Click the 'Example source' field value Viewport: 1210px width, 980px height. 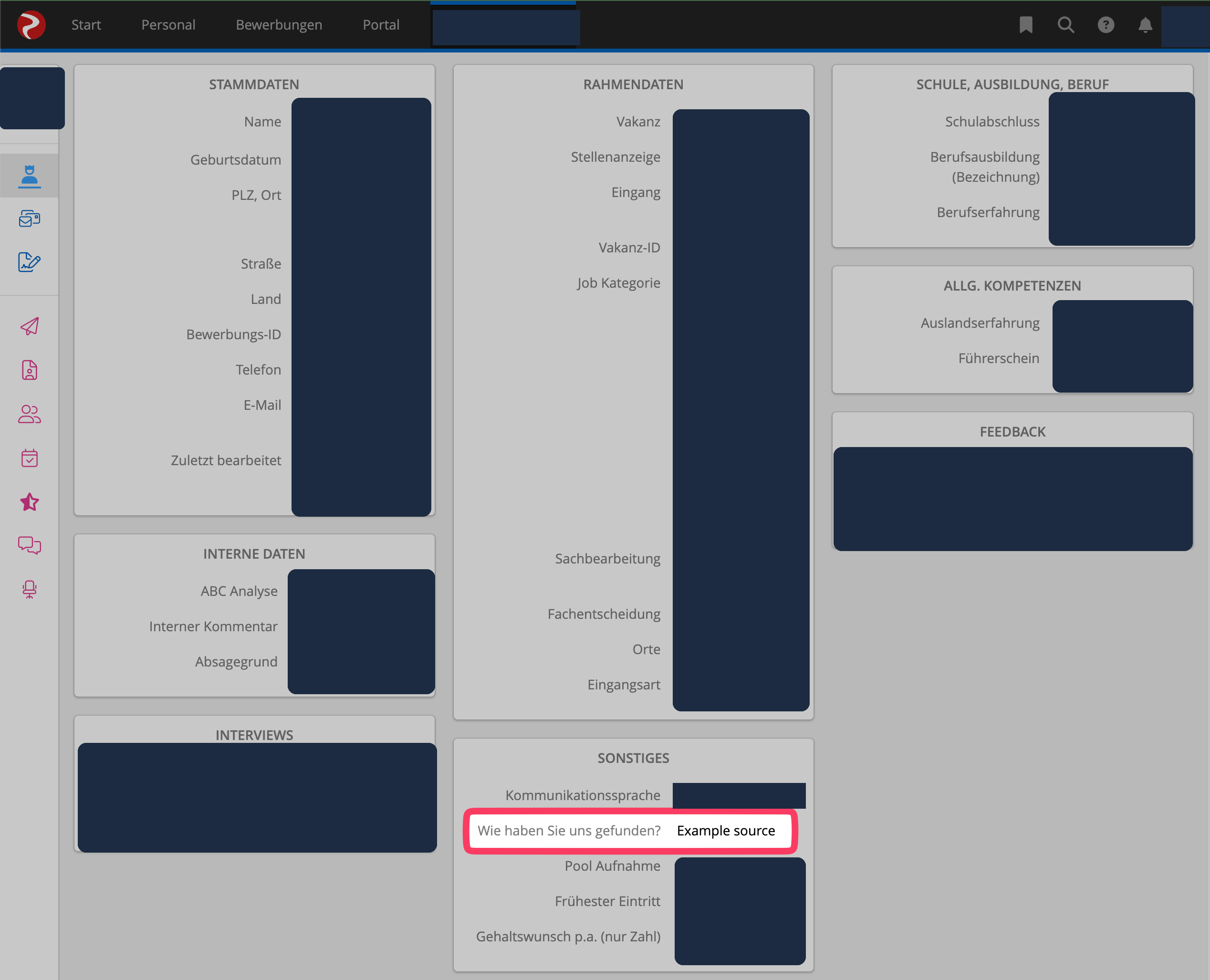point(726,830)
